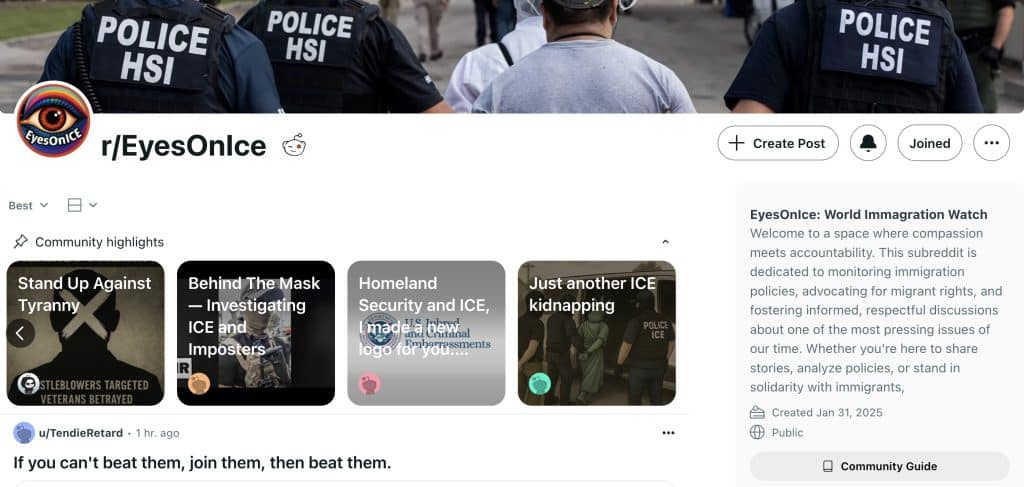1024x487 pixels.
Task: Go to previous highlights with left arrow
Action: click(x=20, y=333)
